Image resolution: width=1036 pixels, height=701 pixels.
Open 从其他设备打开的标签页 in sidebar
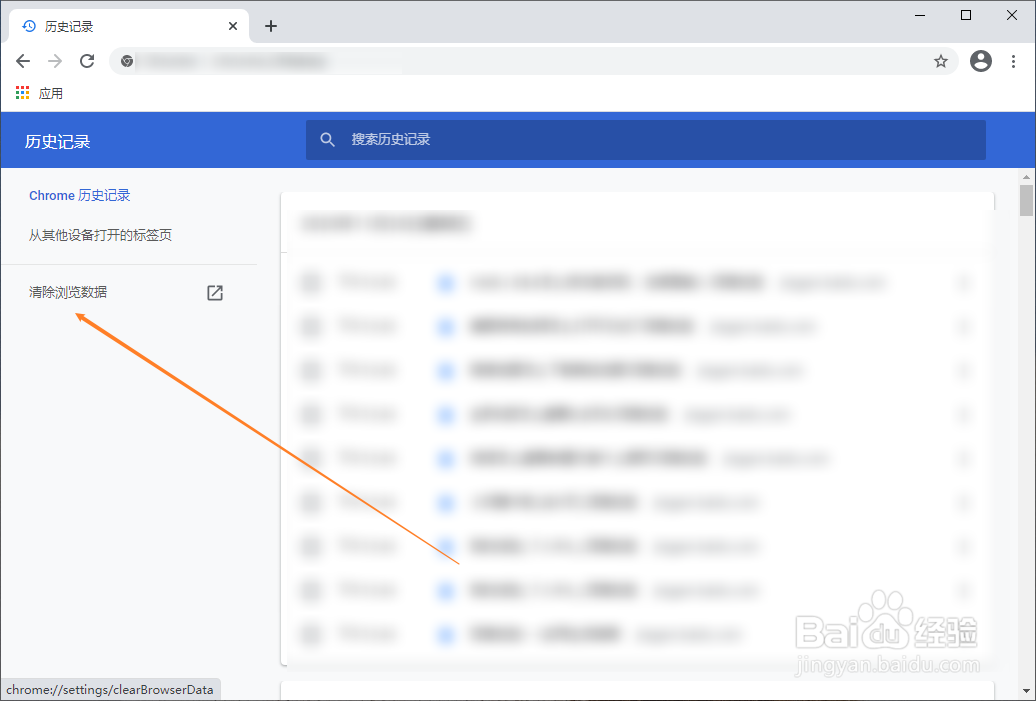click(x=100, y=235)
